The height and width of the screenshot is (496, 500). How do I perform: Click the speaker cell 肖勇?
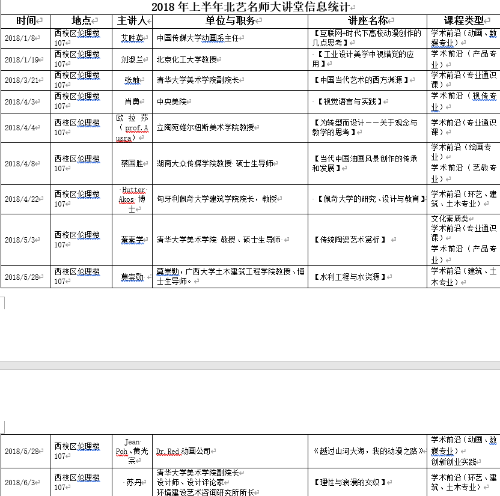click(132, 102)
